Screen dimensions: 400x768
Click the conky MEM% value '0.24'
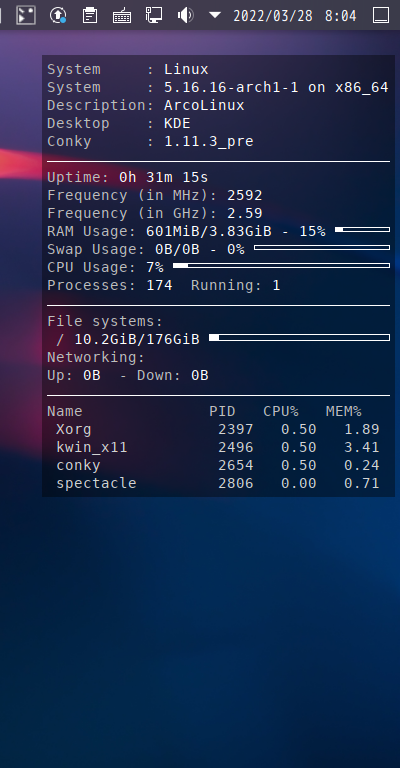click(362, 466)
